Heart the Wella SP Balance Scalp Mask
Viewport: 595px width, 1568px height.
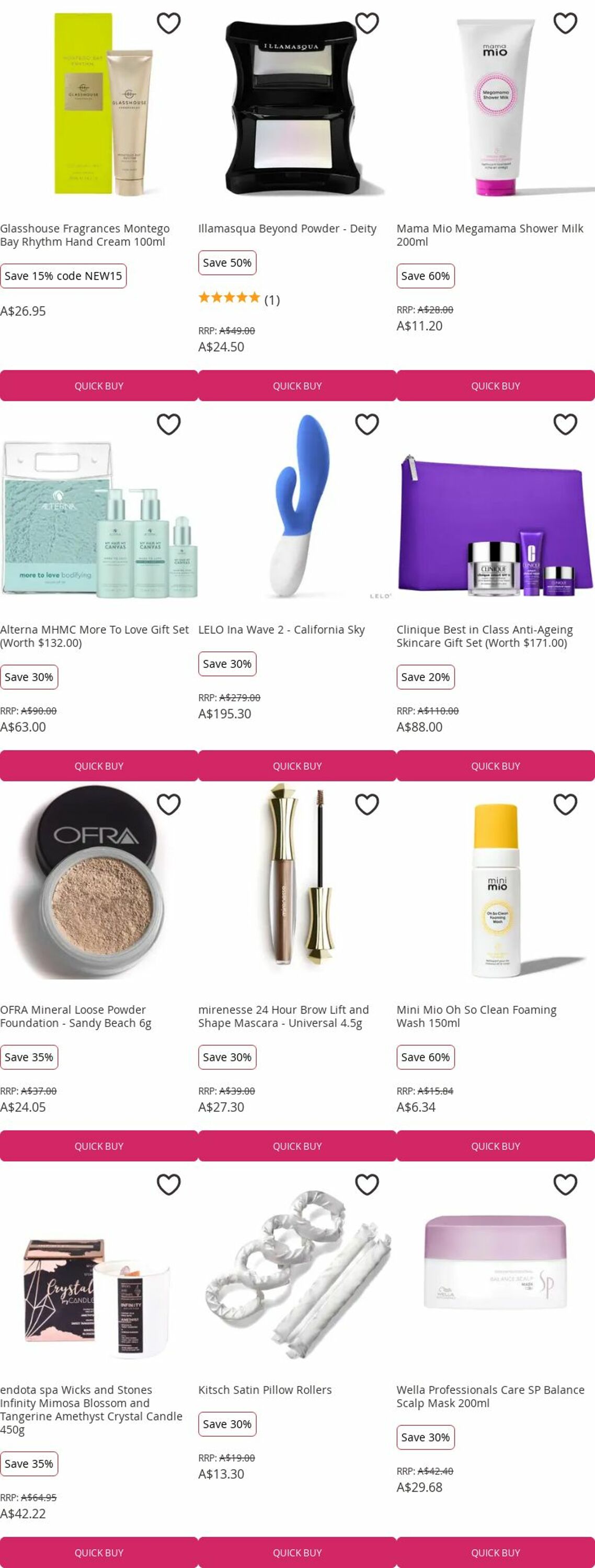point(565,1184)
